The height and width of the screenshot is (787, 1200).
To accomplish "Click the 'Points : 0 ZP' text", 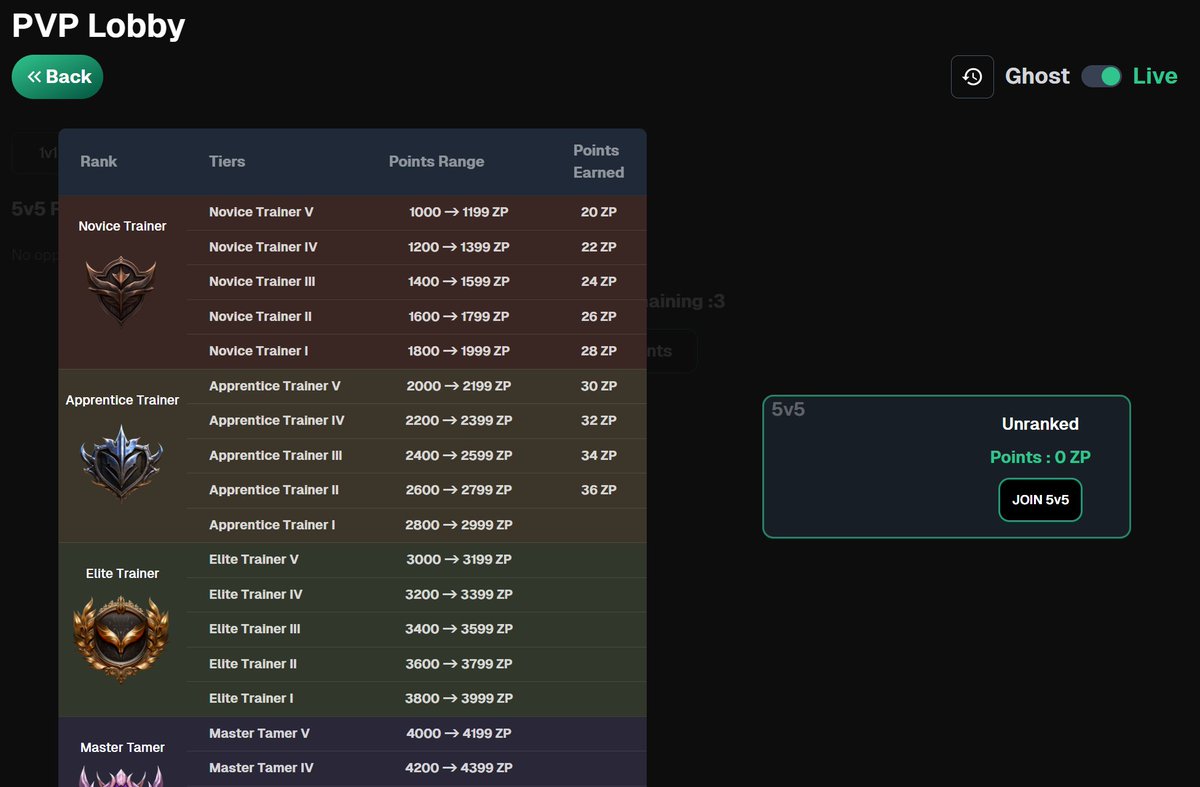I will (x=1040, y=457).
